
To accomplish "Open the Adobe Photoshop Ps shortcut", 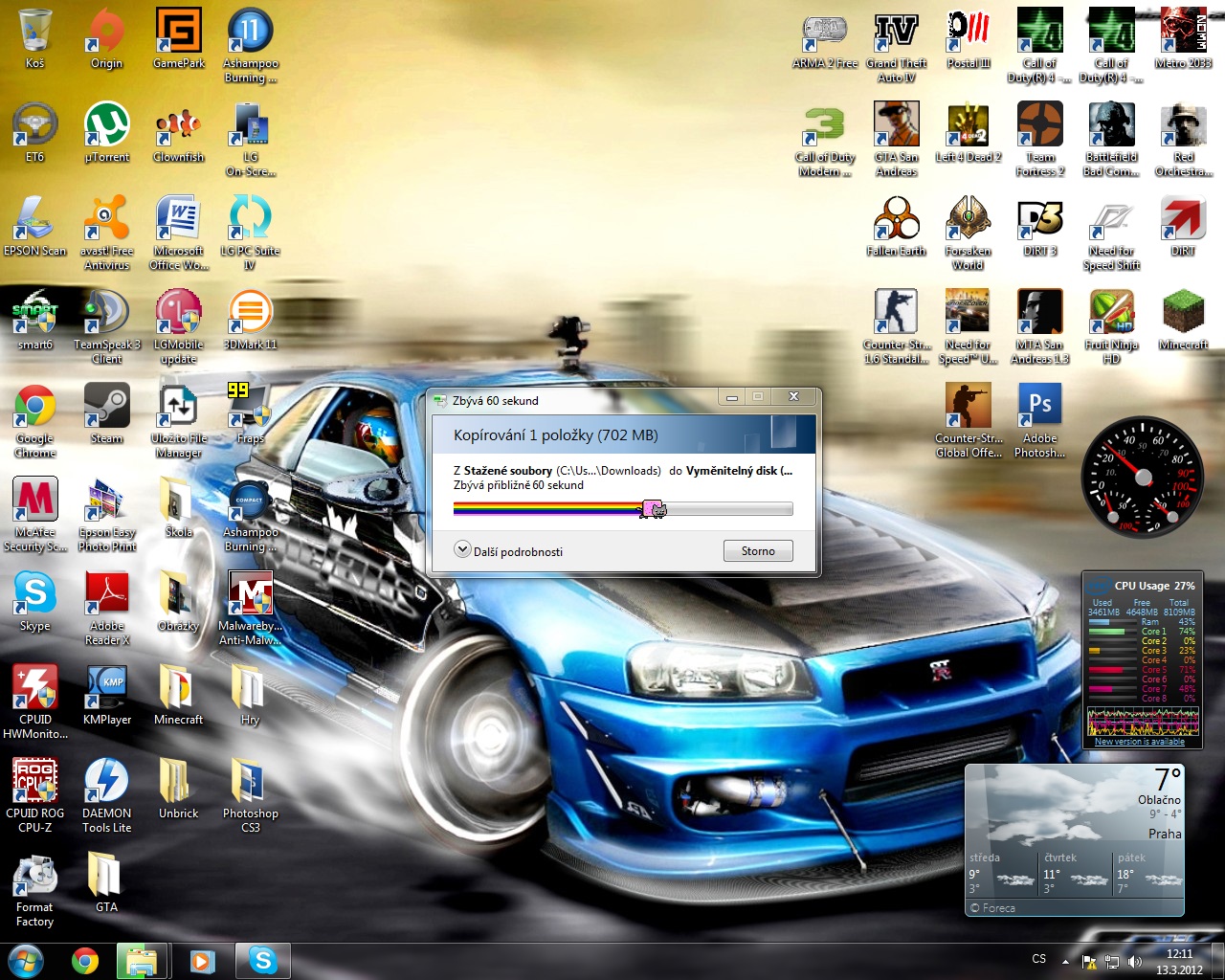I will pyautogui.click(x=1040, y=420).
